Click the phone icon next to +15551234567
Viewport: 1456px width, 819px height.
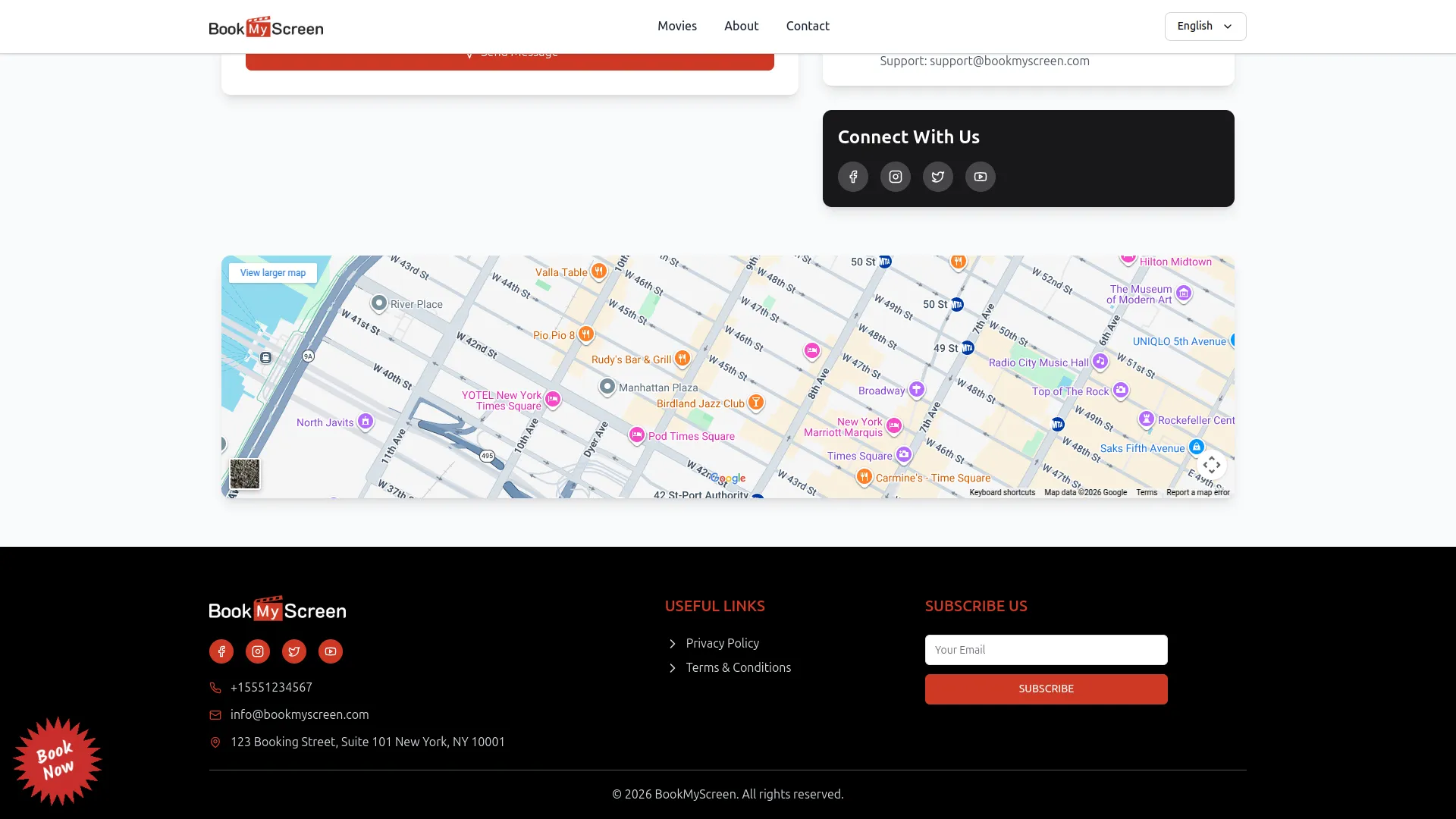pyautogui.click(x=215, y=688)
